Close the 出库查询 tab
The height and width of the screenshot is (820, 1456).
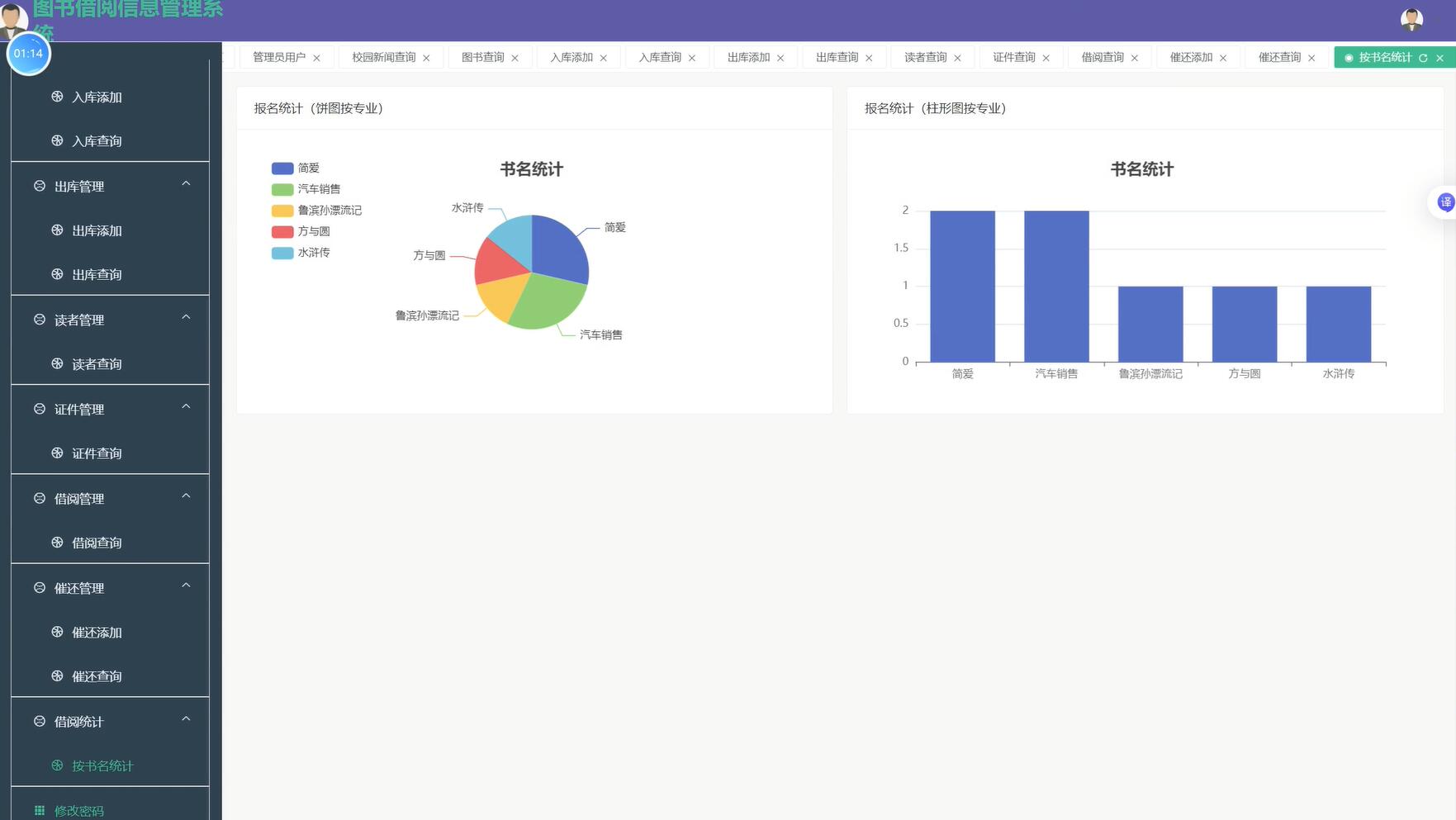pos(869,58)
